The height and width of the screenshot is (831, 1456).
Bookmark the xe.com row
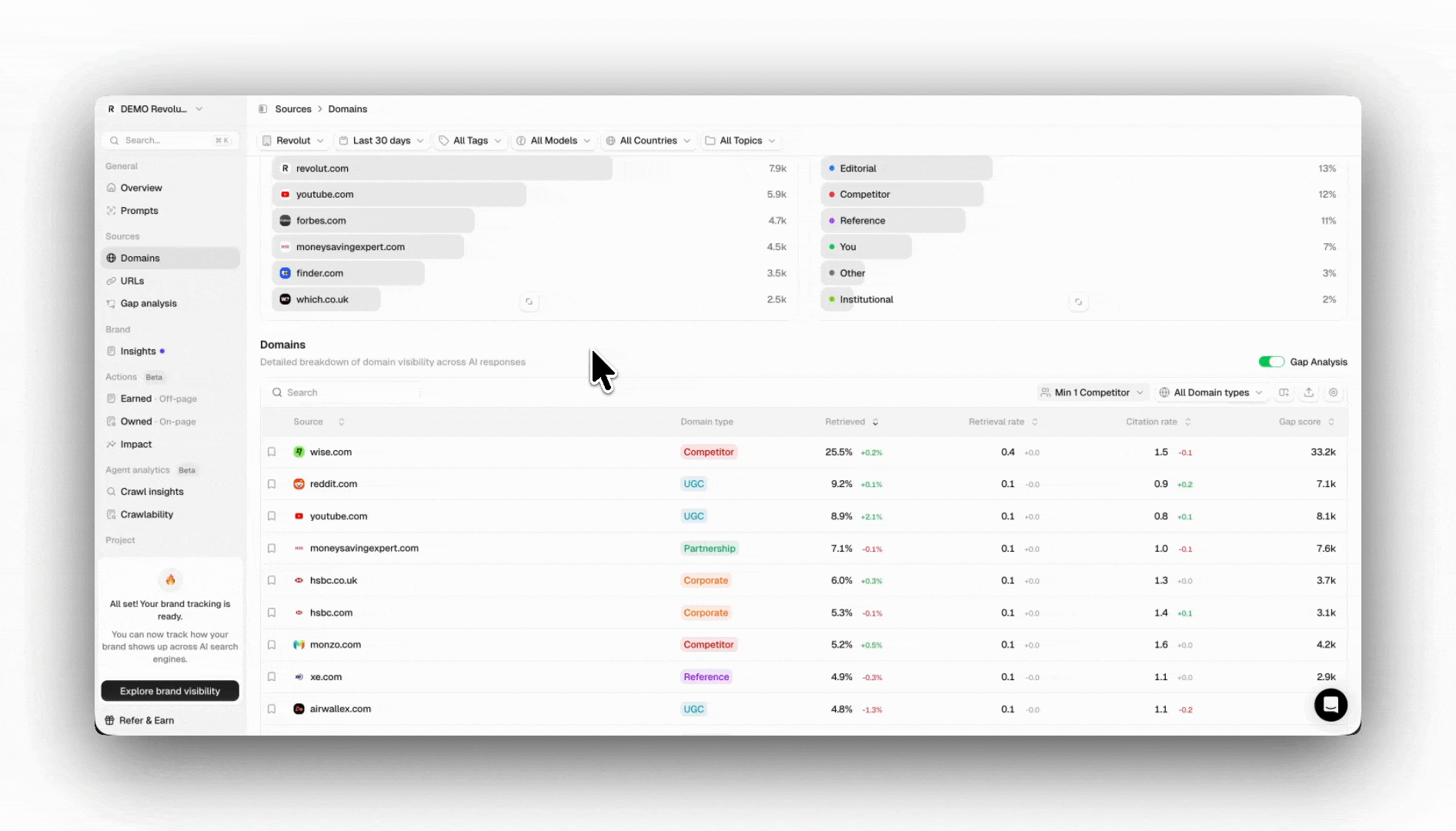pyautogui.click(x=272, y=677)
